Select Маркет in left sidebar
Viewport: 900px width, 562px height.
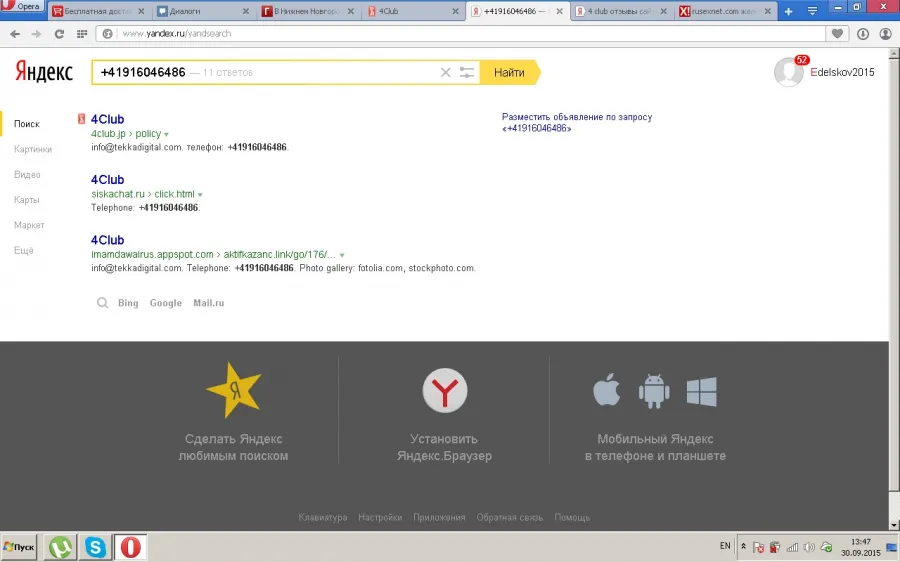click(29, 225)
